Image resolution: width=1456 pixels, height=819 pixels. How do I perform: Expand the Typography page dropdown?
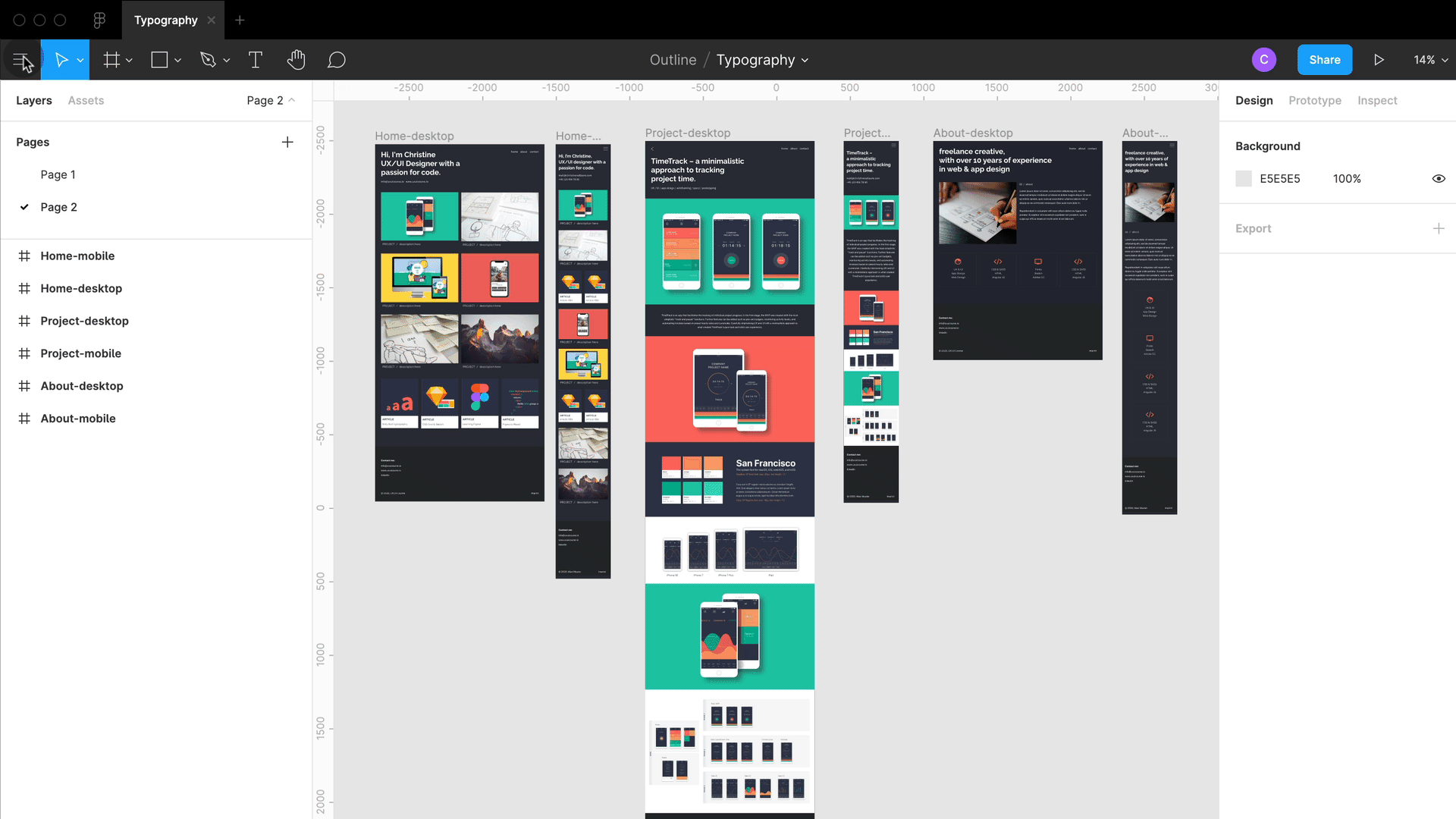click(808, 60)
